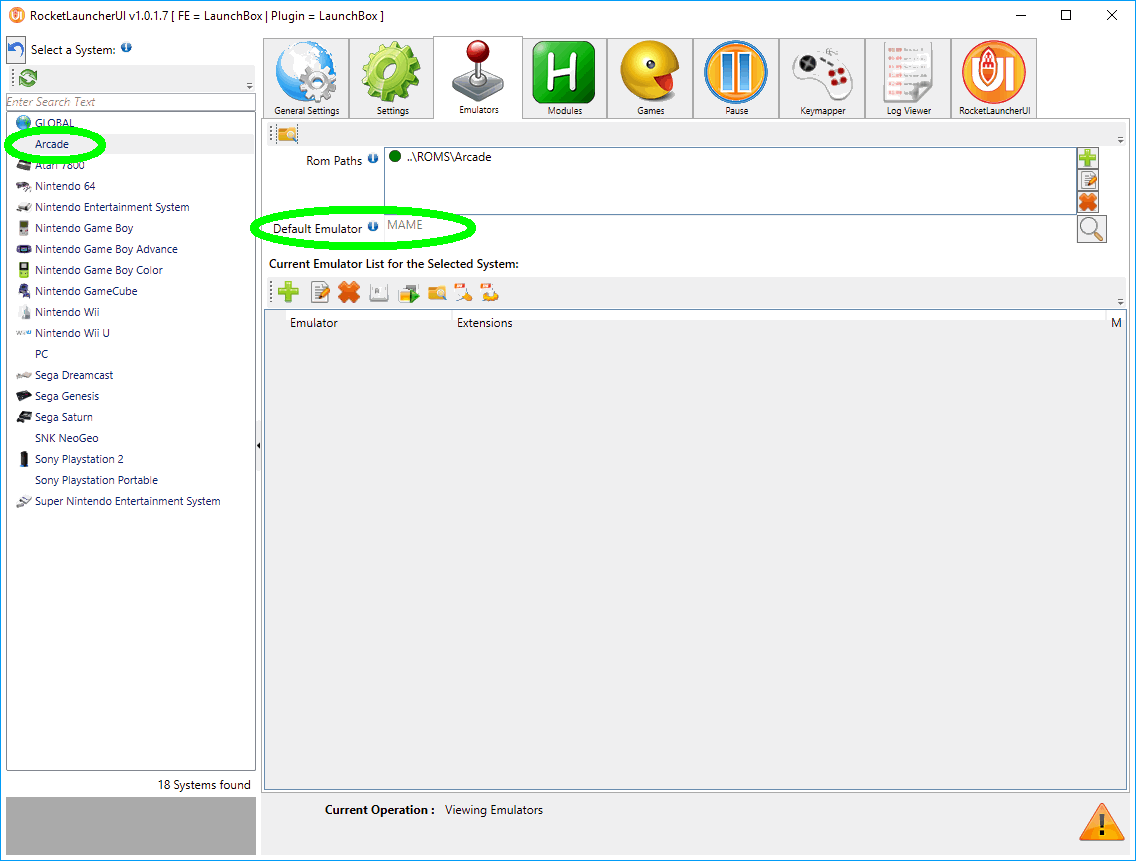This screenshot has height=861, width=1136.
Task: Choose the GLOBAL system entry
Action: (55, 123)
